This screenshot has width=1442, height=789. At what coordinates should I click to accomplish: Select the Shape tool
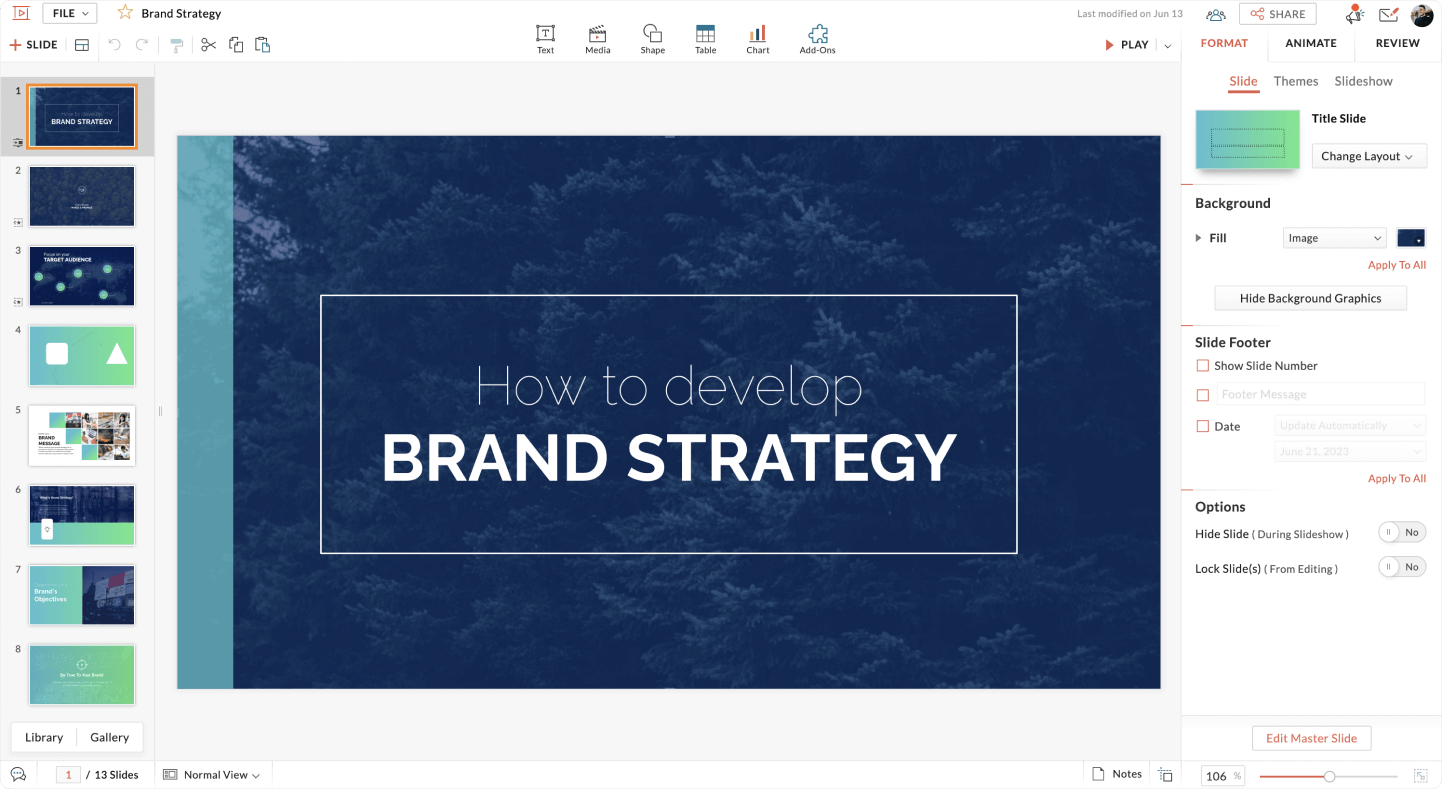[652, 38]
